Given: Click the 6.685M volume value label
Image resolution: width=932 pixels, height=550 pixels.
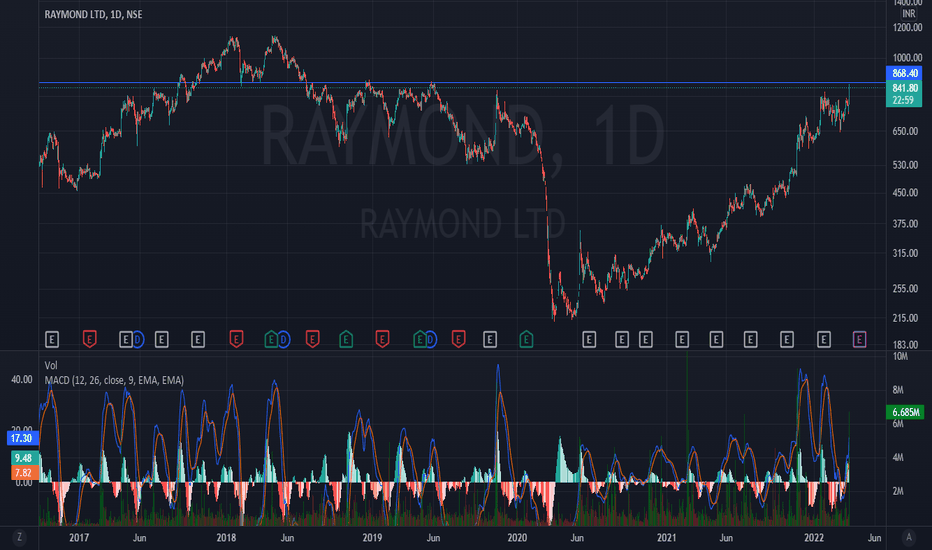Looking at the screenshot, I should pyautogui.click(x=905, y=412).
